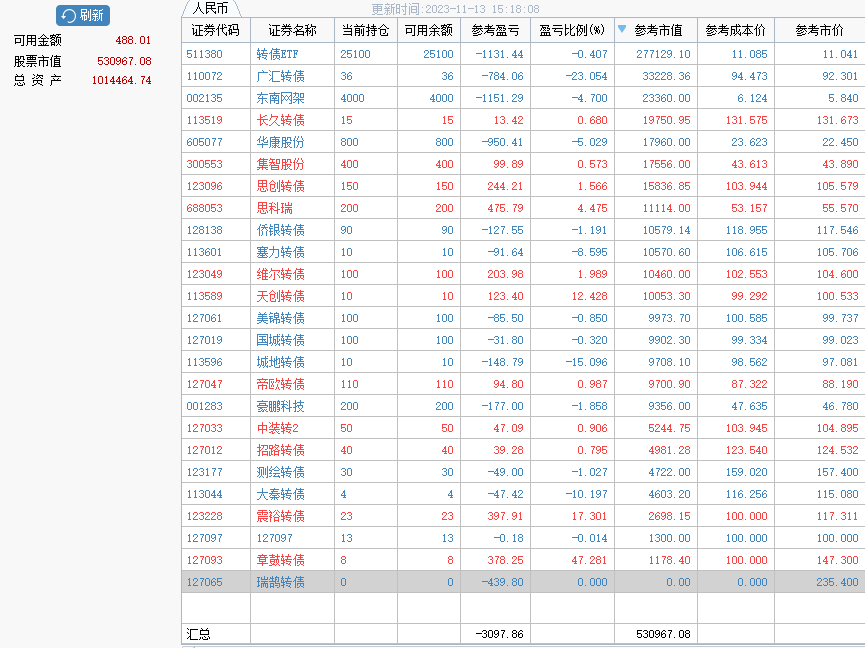Select security code 511380
Viewport: 865px width, 648px height.
tap(205, 54)
